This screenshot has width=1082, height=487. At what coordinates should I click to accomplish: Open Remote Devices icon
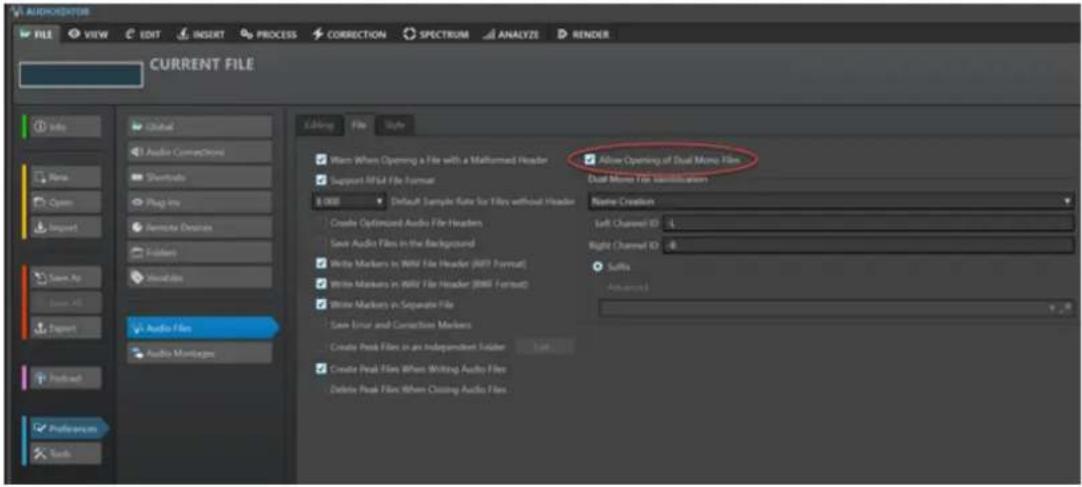[x=136, y=227]
